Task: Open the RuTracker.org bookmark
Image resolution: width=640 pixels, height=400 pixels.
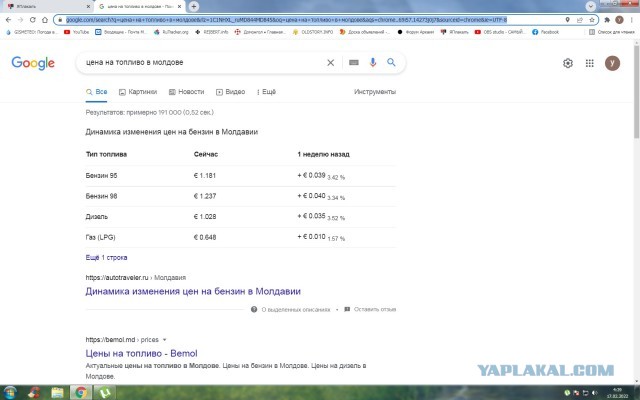Action: (171, 32)
